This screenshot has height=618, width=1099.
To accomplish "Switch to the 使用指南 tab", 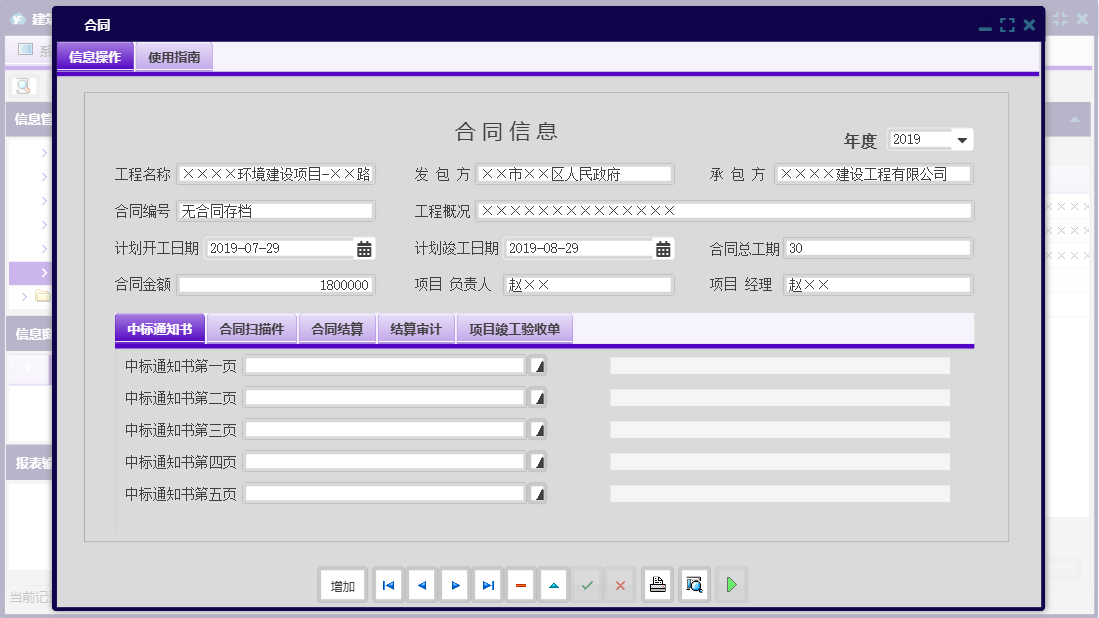I will tap(173, 57).
